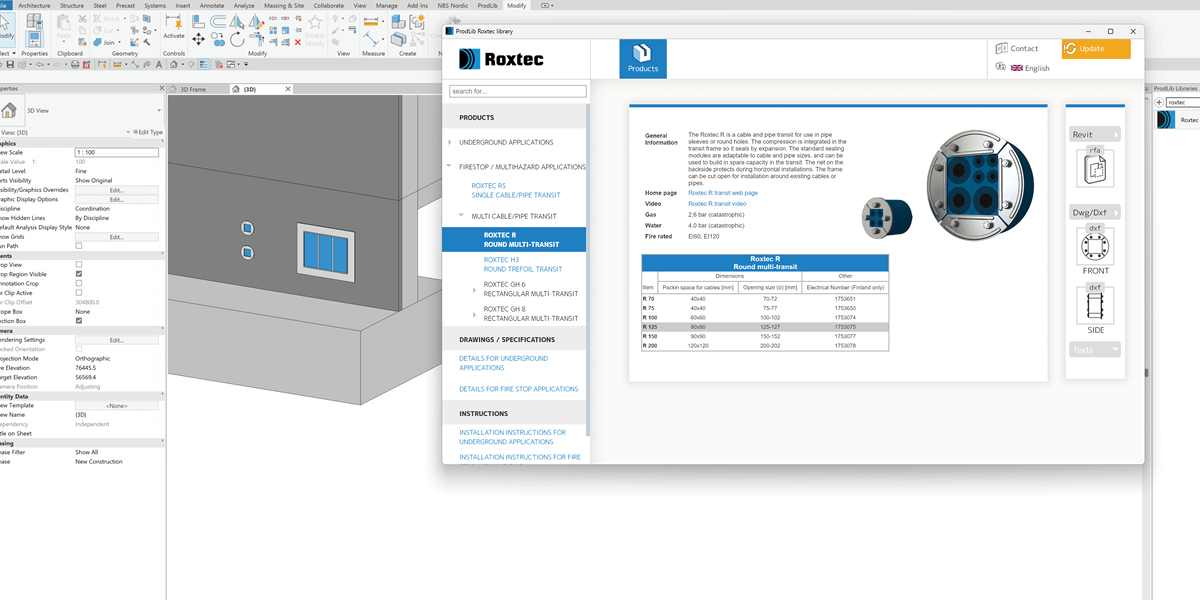Collapse the Multi Cable/Pipe Transit group

(461, 216)
